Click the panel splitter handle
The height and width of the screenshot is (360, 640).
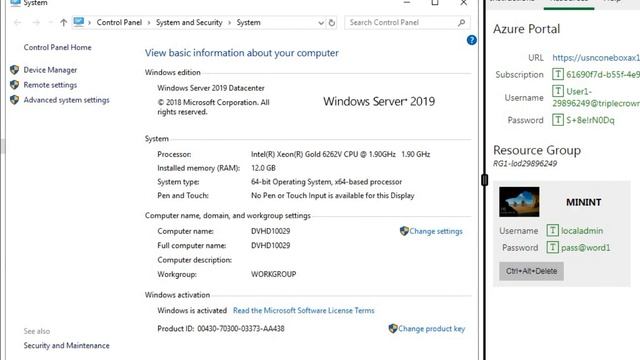click(484, 180)
